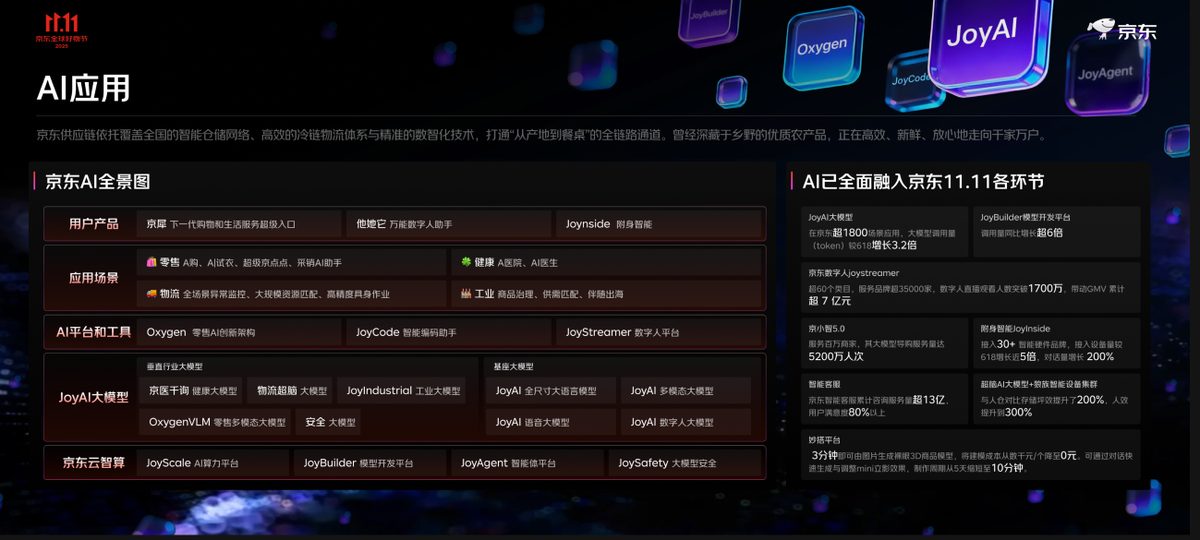Select the 京医千询 健康大模型 cell
Screen dimensions: 1200x540
coord(189,391)
